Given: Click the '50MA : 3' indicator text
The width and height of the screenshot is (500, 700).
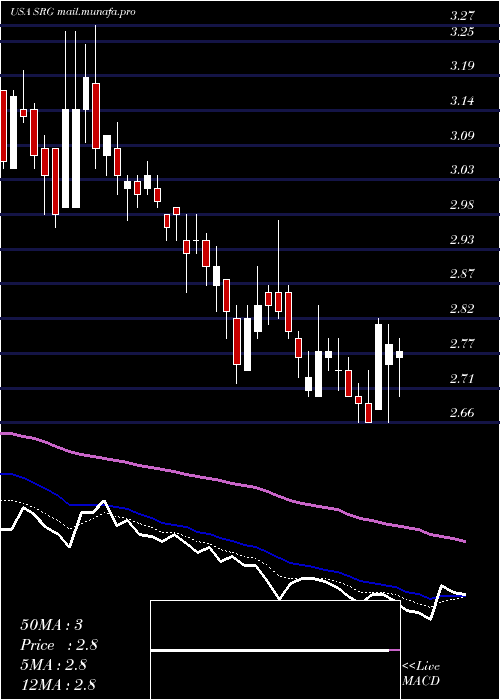Looking at the screenshot, I should (x=51, y=625).
